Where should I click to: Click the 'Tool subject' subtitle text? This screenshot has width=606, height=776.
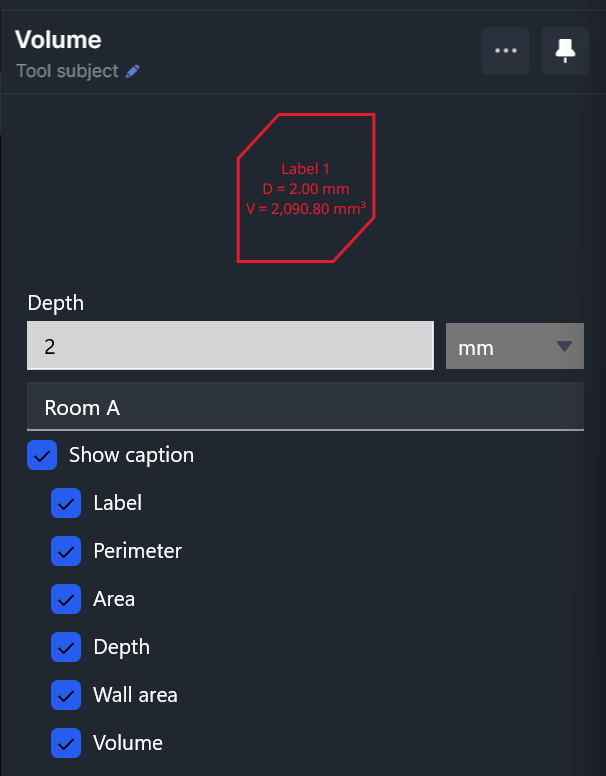(x=67, y=71)
